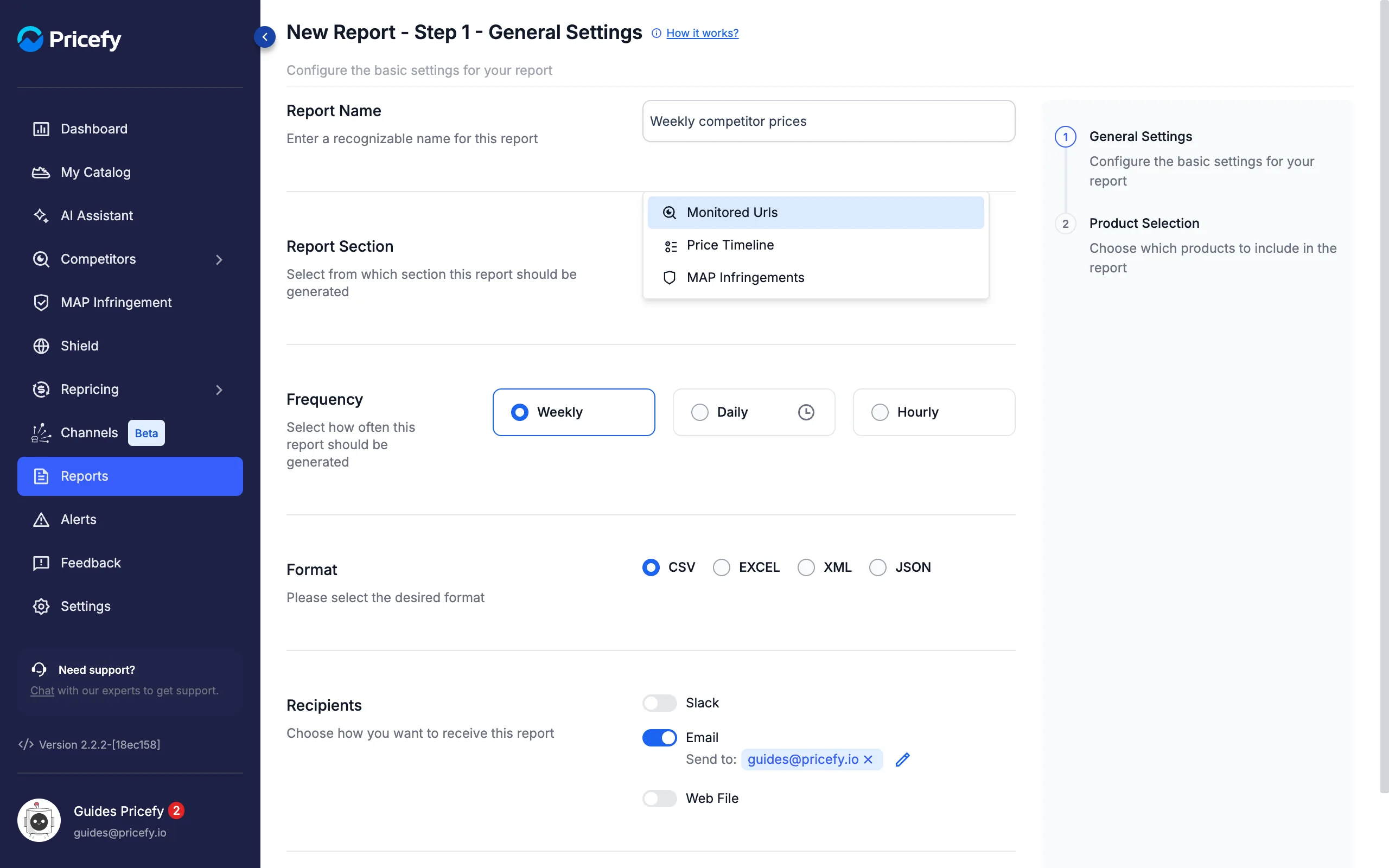
Task: Click the Chat support link
Action: click(x=42, y=691)
